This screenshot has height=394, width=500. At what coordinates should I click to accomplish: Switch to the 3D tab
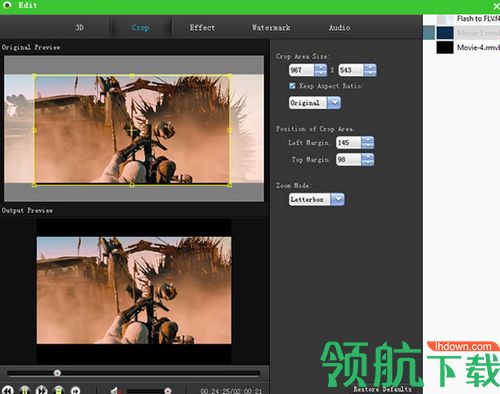coord(79,28)
